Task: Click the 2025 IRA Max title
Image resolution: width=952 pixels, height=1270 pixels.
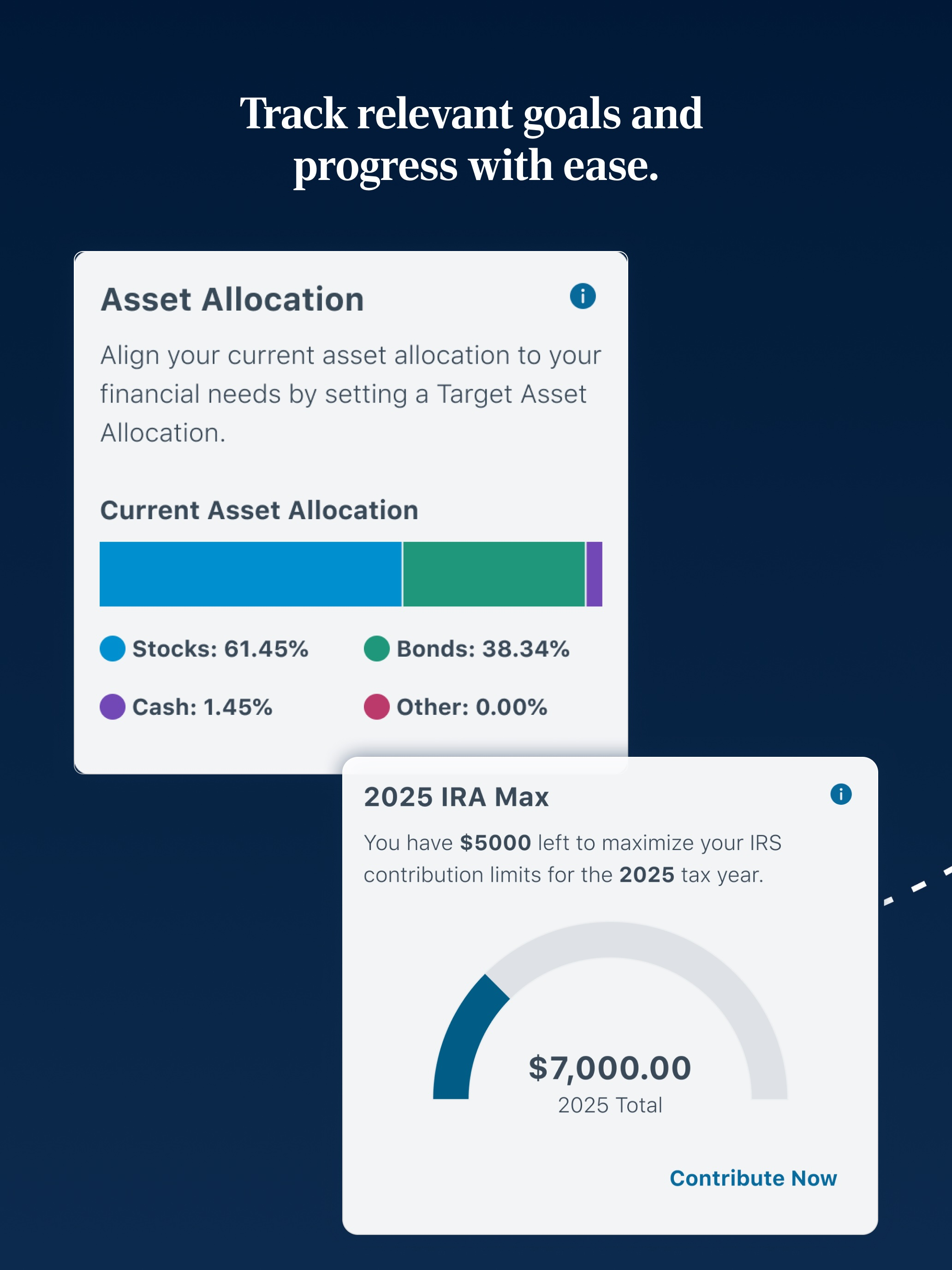Action: pos(456,797)
